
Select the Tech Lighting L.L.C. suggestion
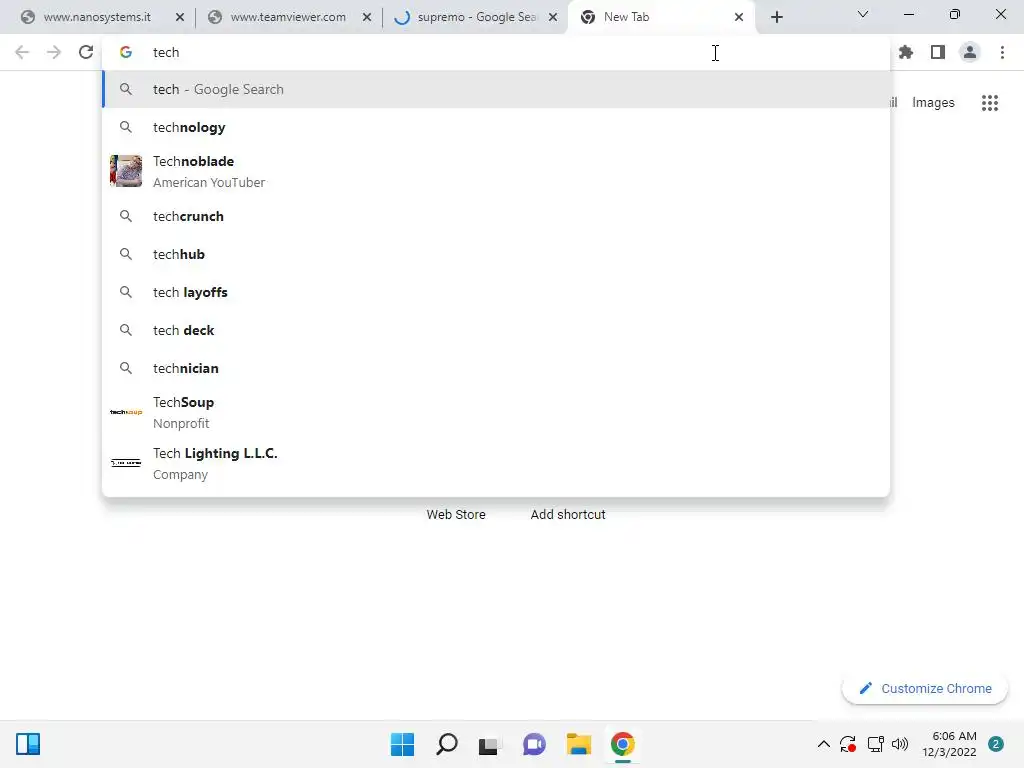click(496, 463)
